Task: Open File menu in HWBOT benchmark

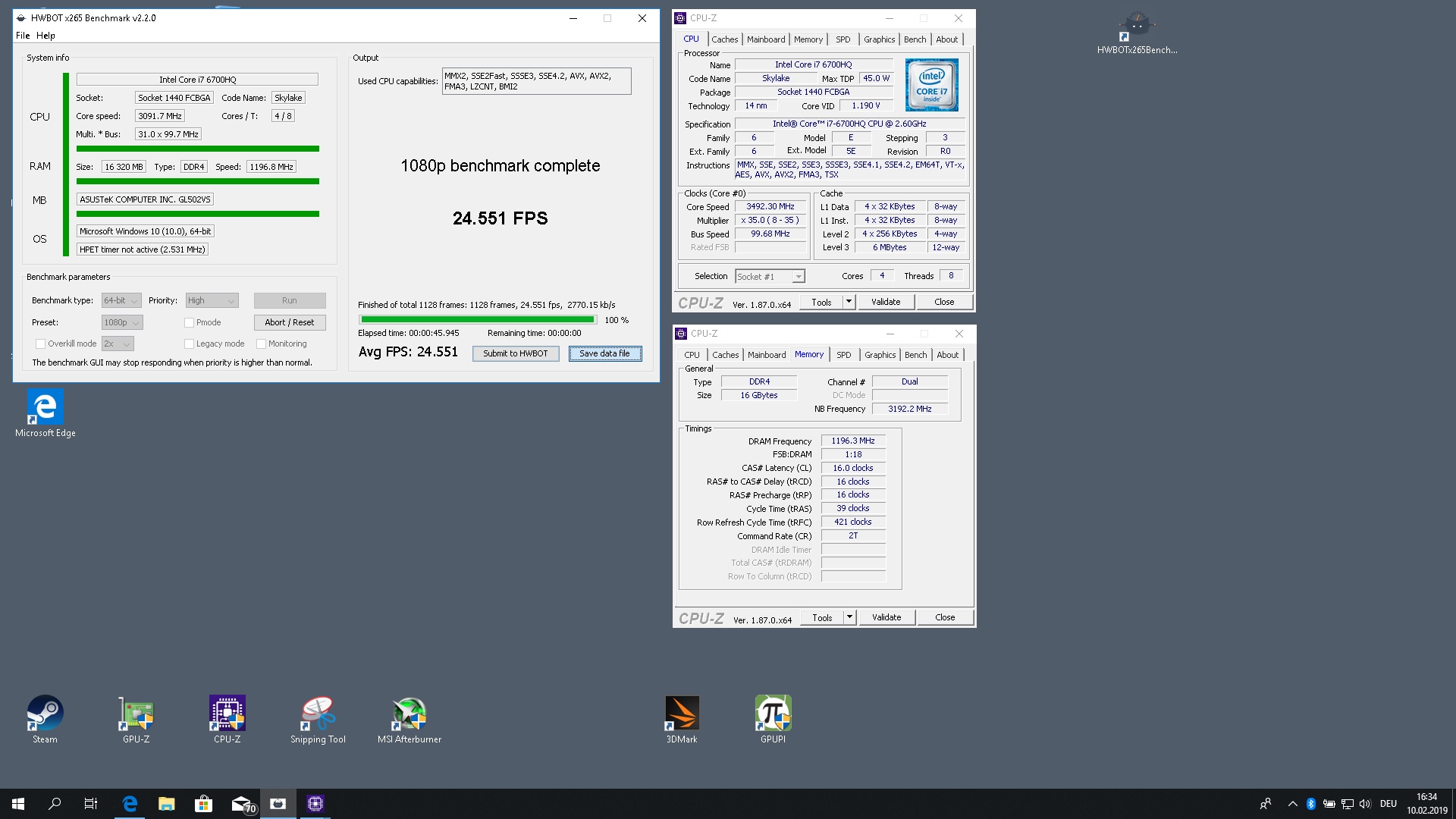Action: point(23,36)
